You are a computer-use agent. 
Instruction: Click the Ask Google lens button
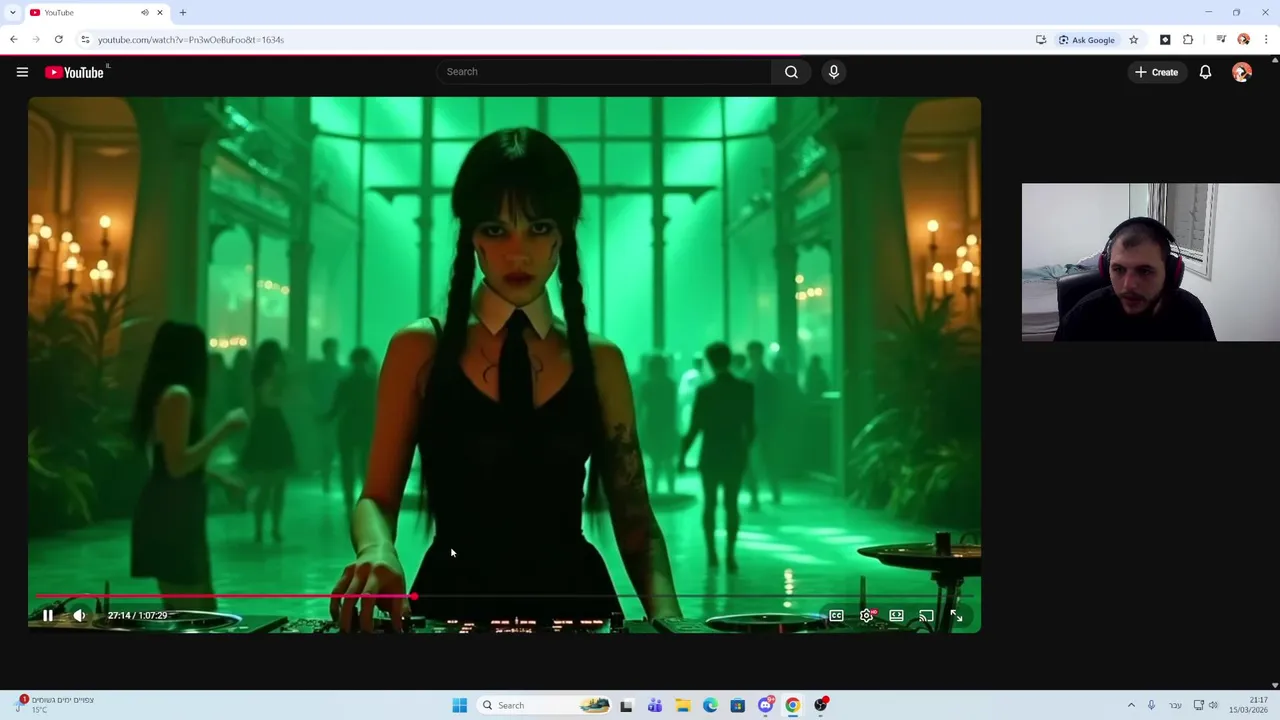(1087, 40)
